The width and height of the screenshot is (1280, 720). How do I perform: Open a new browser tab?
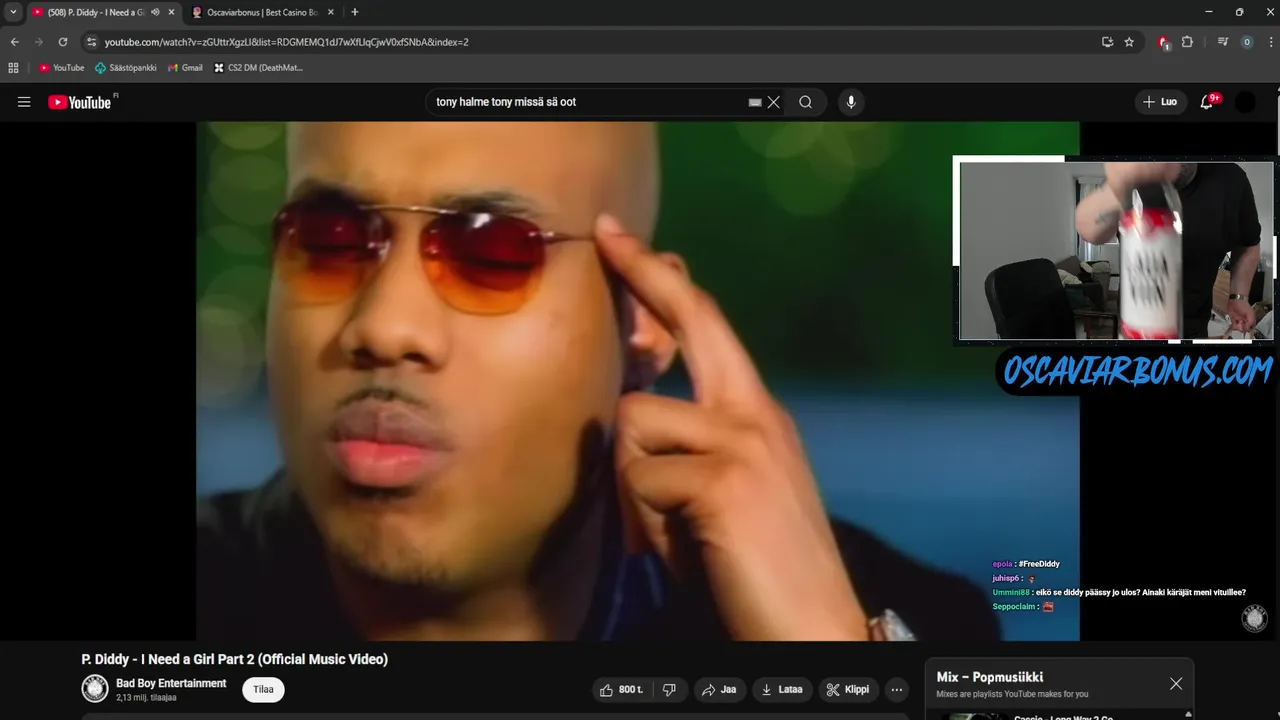pyautogui.click(x=354, y=12)
